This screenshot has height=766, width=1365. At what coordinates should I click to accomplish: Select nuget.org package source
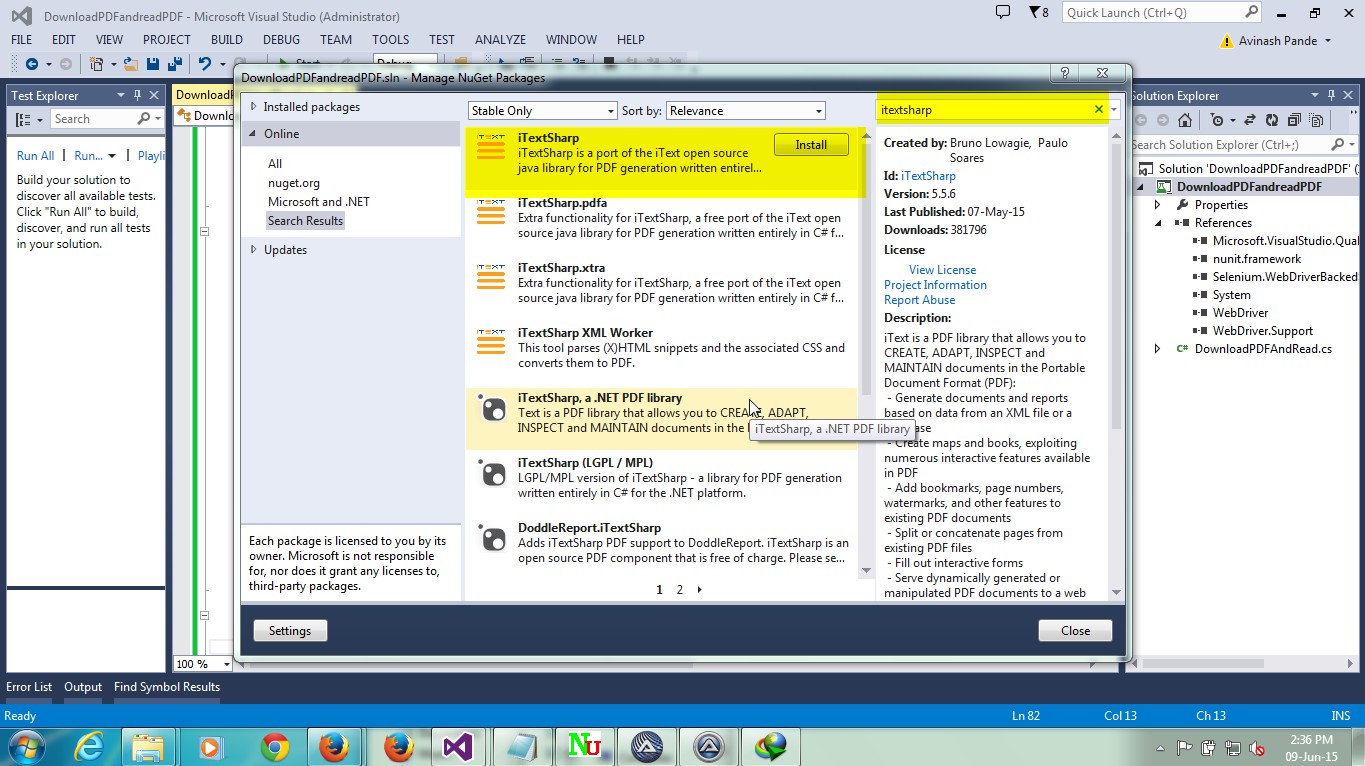[294, 183]
